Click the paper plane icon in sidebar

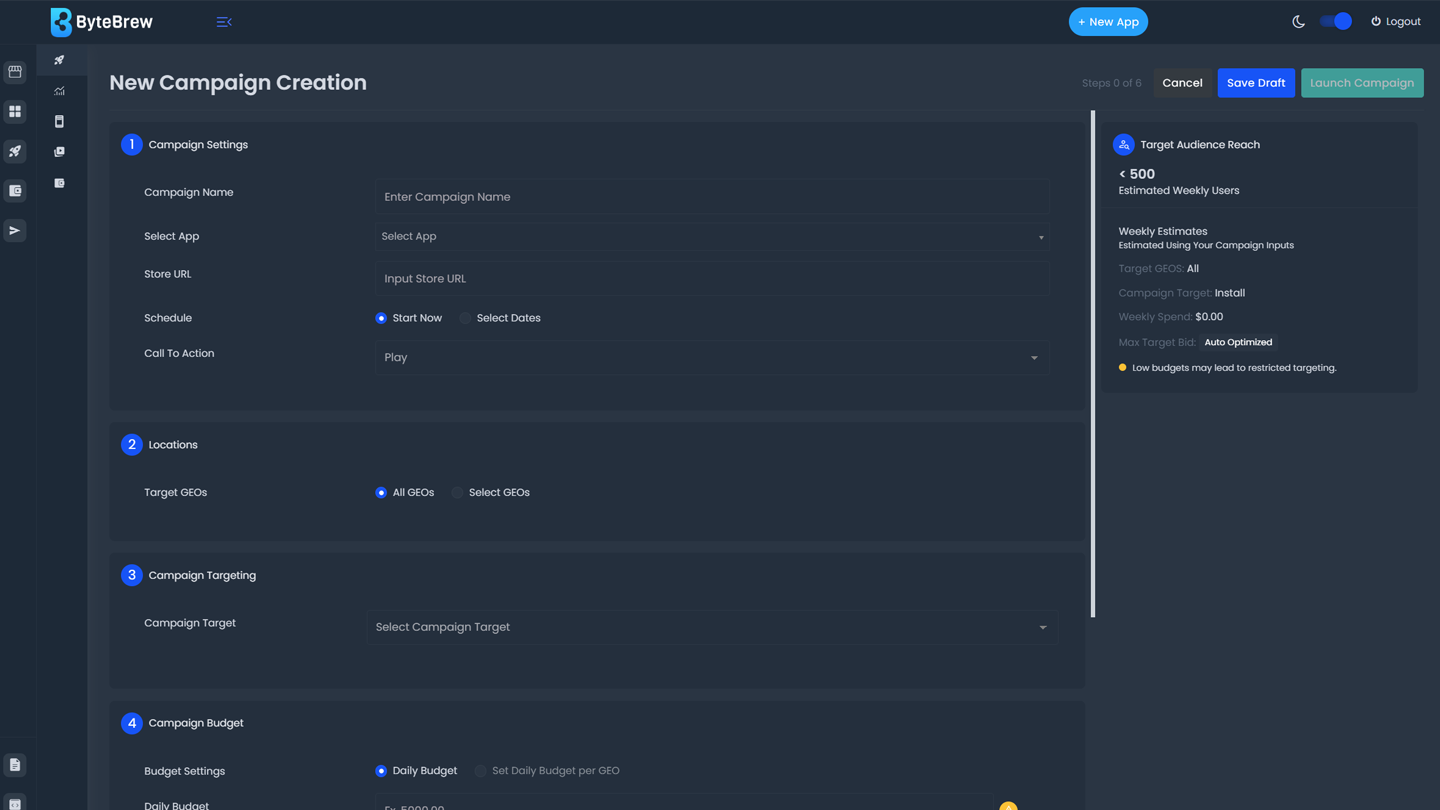(15, 231)
